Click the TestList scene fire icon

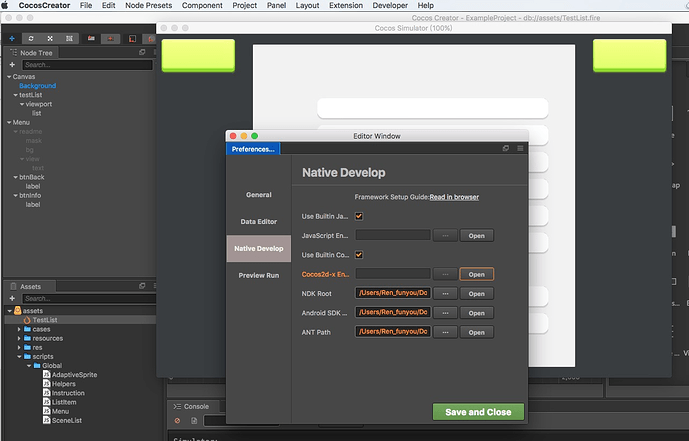(x=27, y=320)
